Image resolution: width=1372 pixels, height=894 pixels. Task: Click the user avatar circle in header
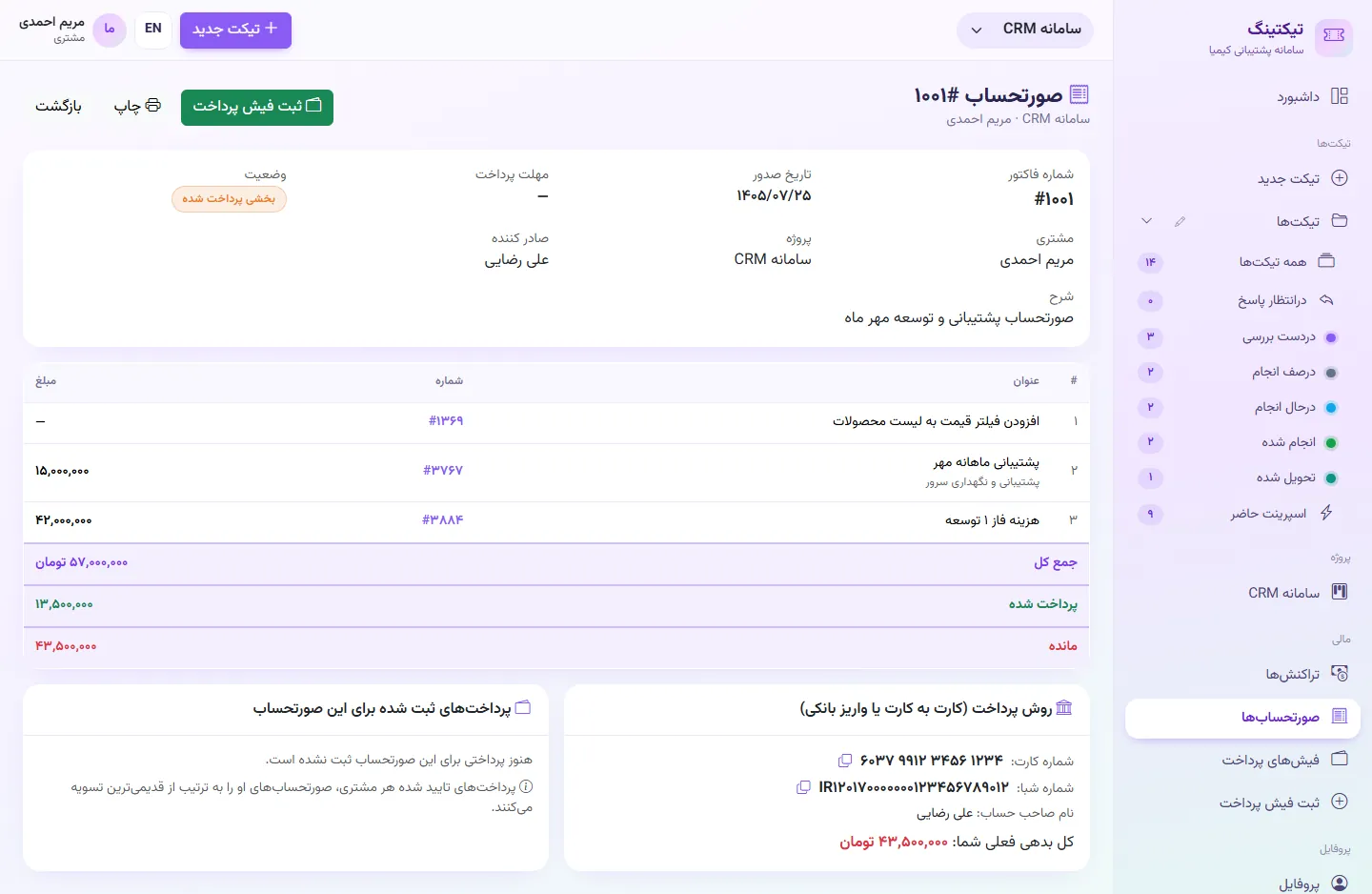pyautogui.click(x=110, y=30)
